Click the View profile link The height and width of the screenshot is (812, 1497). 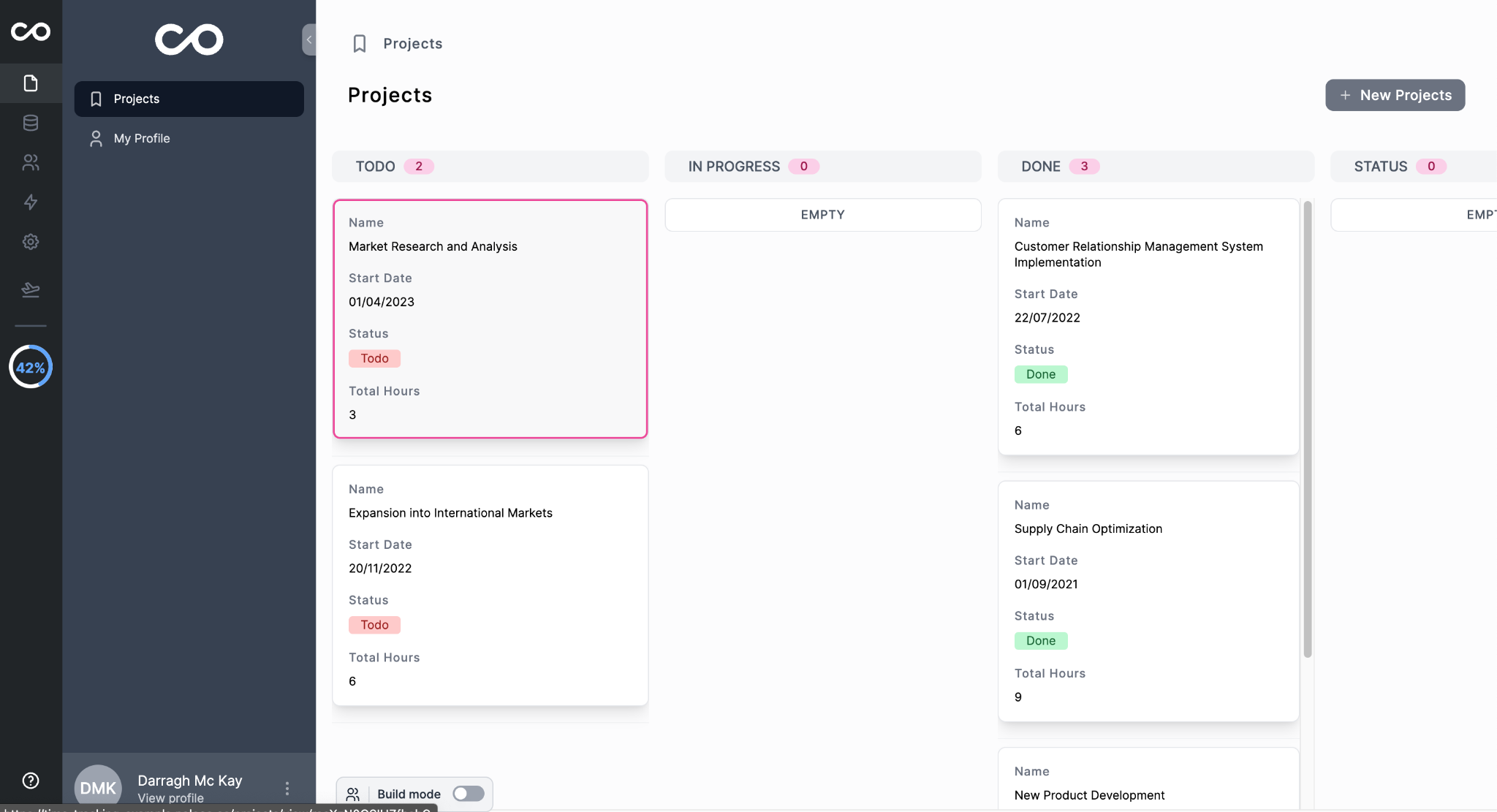click(x=170, y=798)
